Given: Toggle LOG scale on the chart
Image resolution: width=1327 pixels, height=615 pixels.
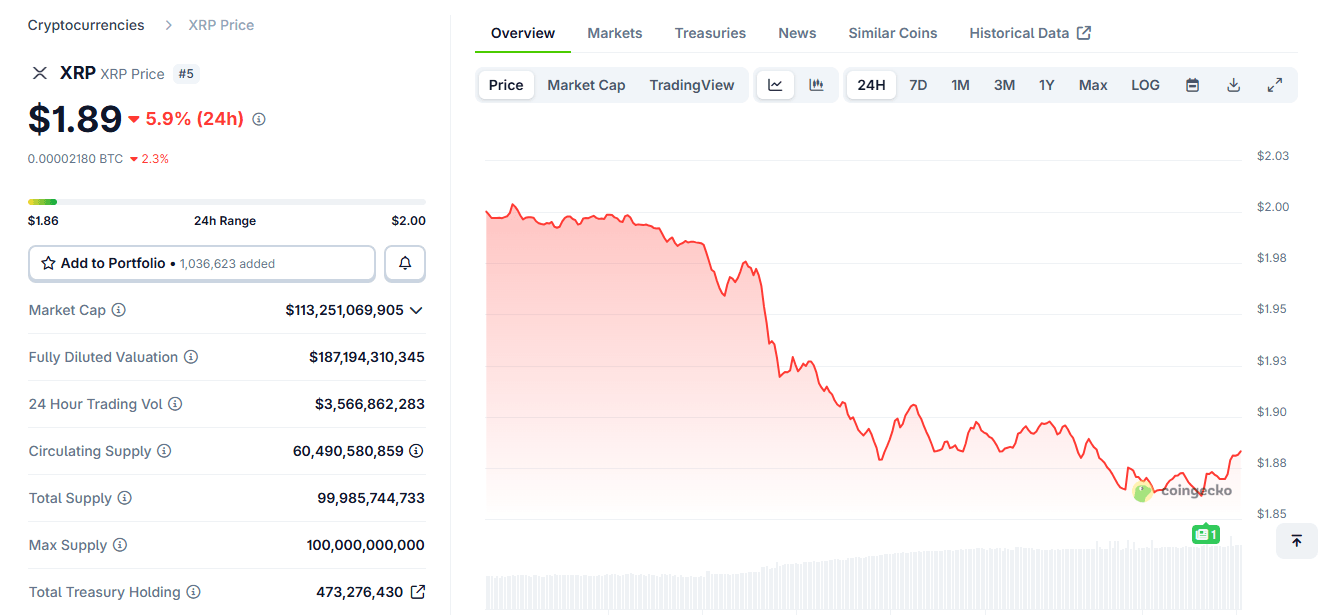Looking at the screenshot, I should [1145, 85].
